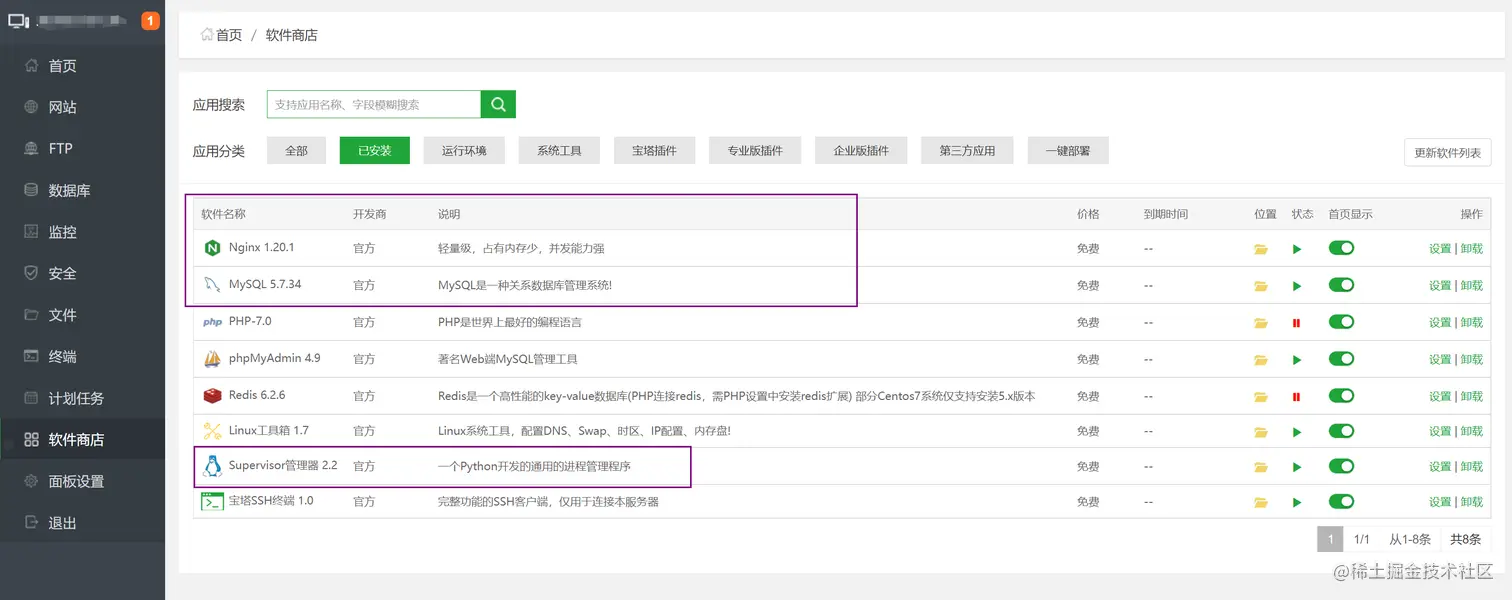Screen dimensions: 1512x600
Task: Click the Redis stopped status pause icon
Action: (x=1297, y=397)
